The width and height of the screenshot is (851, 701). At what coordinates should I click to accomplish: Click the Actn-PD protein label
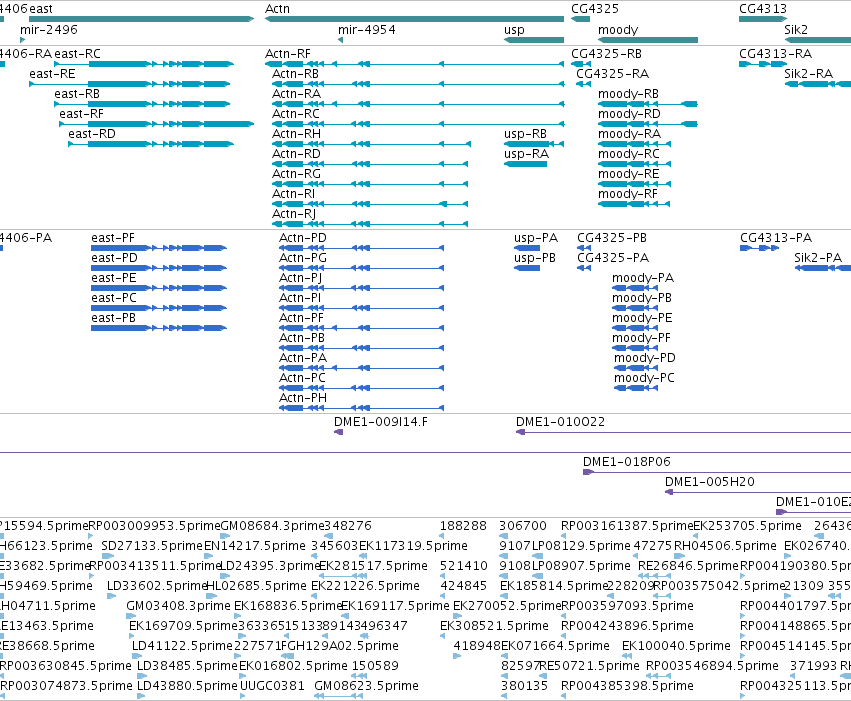[x=303, y=238]
